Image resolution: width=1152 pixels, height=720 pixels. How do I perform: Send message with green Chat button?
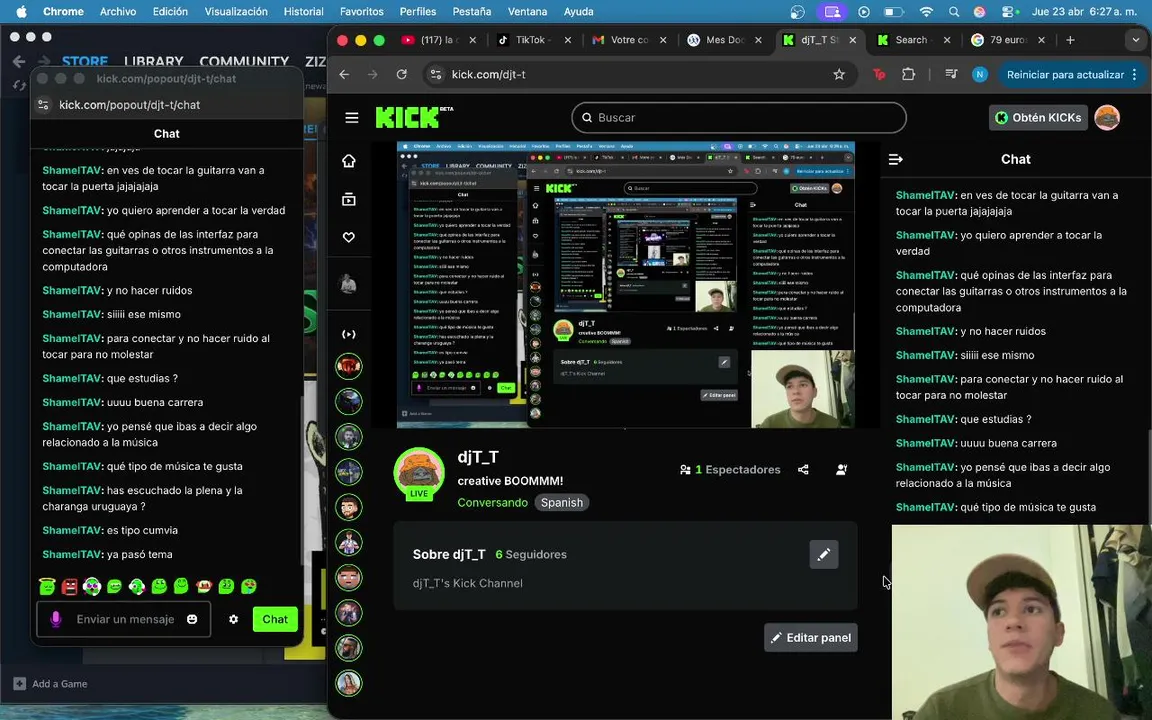[x=275, y=619]
